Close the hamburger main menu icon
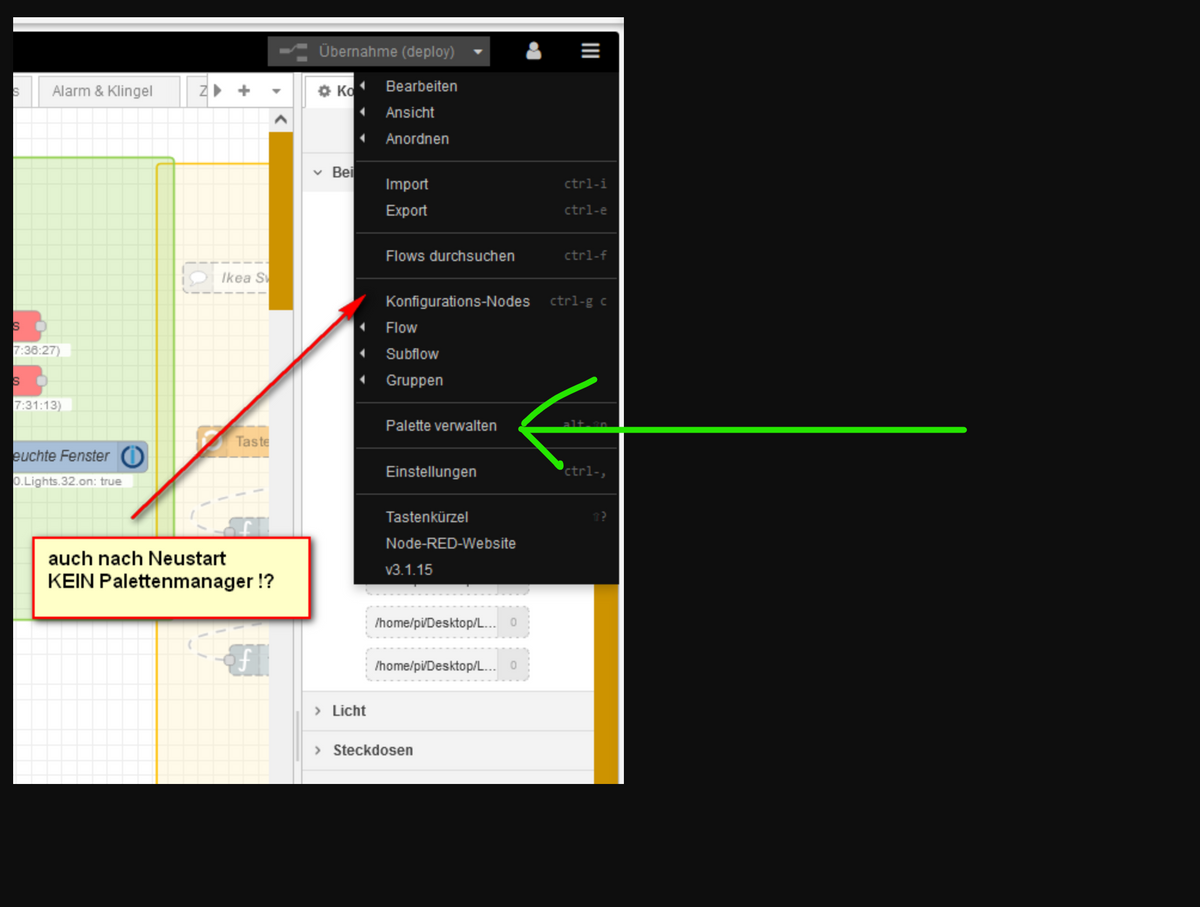The height and width of the screenshot is (907, 1200). coord(591,51)
